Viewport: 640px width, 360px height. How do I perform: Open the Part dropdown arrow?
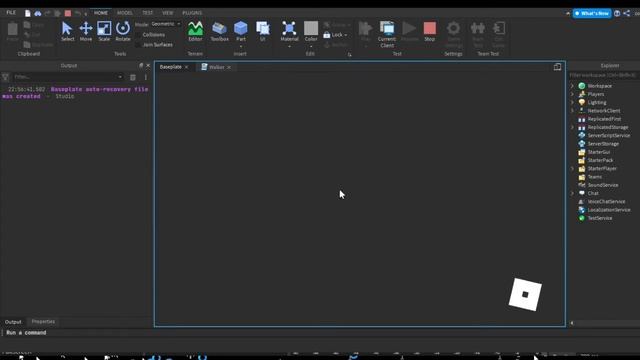(241, 46)
